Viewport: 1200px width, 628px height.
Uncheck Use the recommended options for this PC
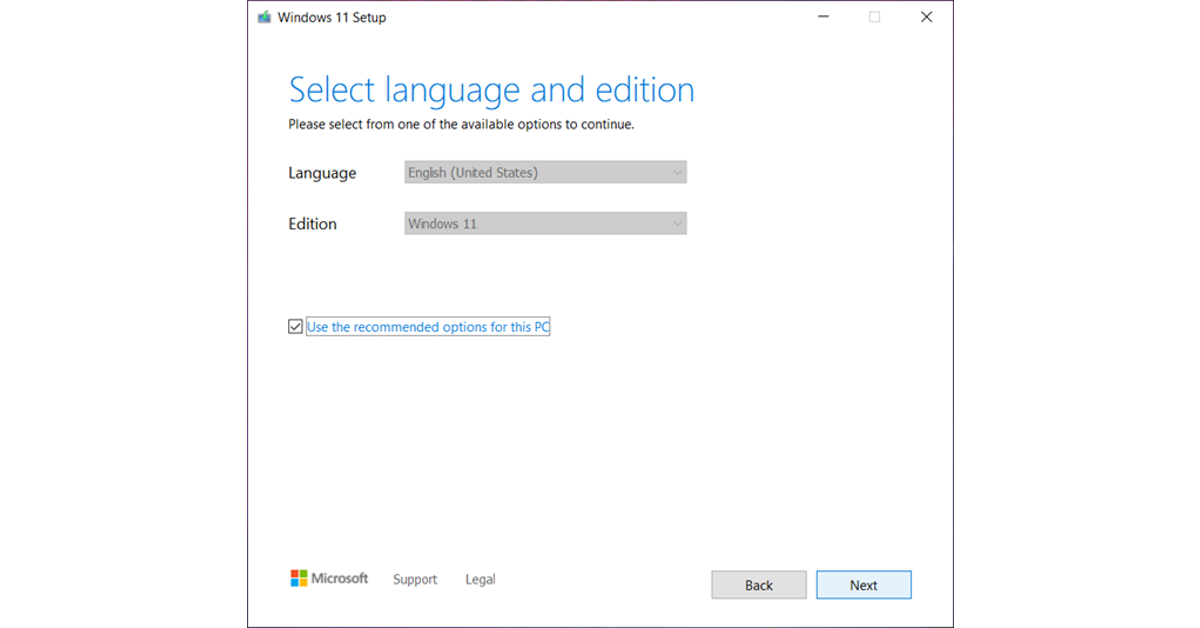click(x=295, y=326)
